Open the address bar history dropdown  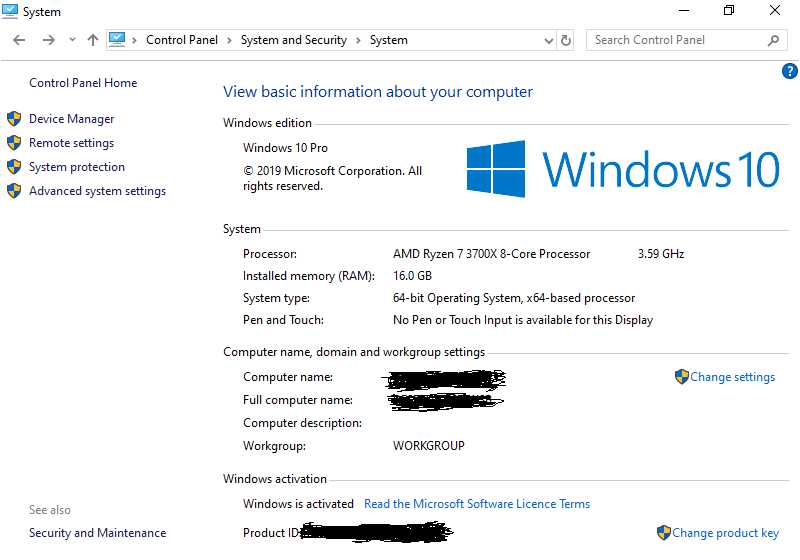[548, 40]
